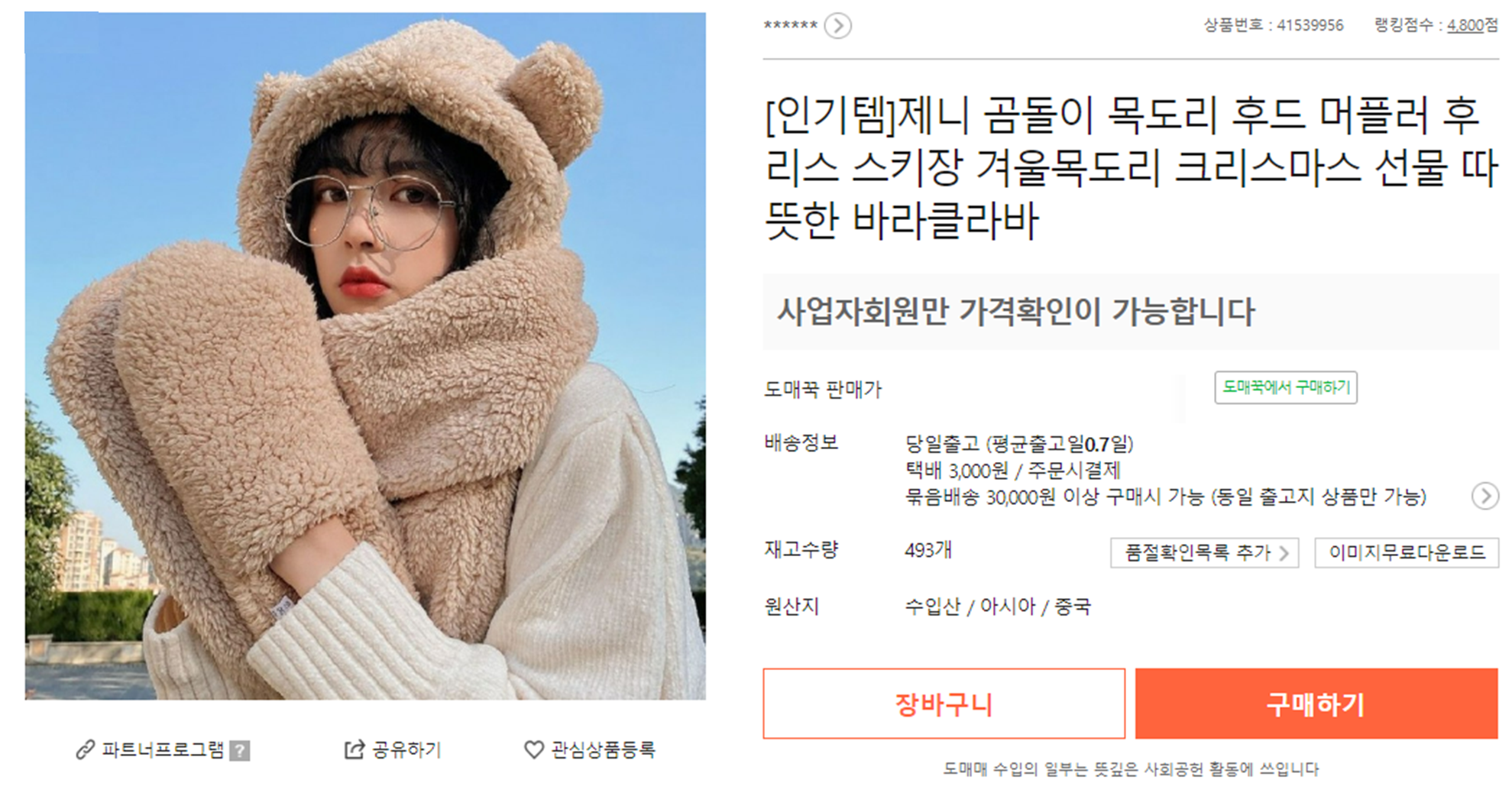Screen dimensions: 1512x796
Task: Click the heart wishlist icon
Action: click(x=534, y=749)
